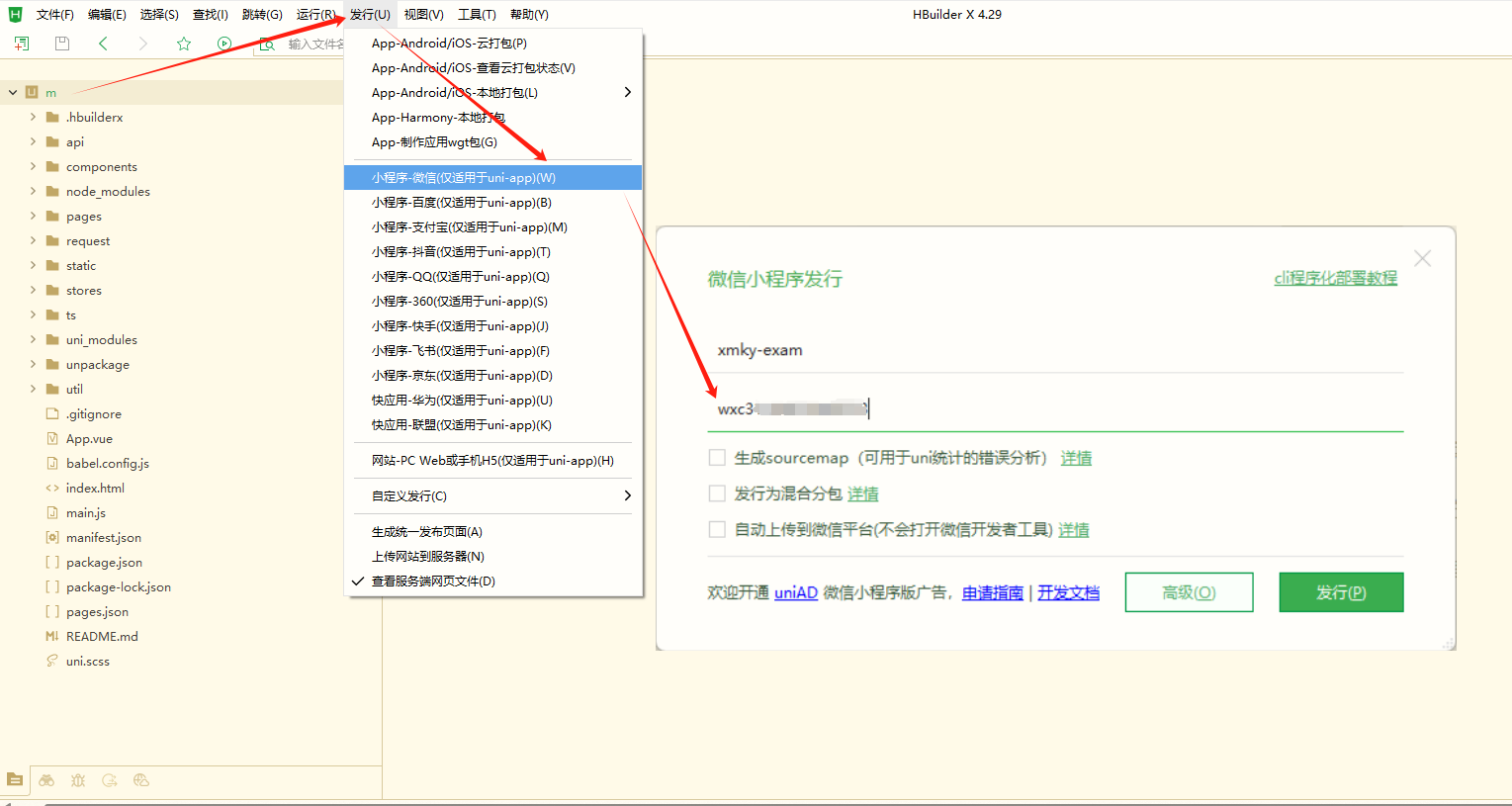Open the globe cloud panel icon

click(141, 780)
